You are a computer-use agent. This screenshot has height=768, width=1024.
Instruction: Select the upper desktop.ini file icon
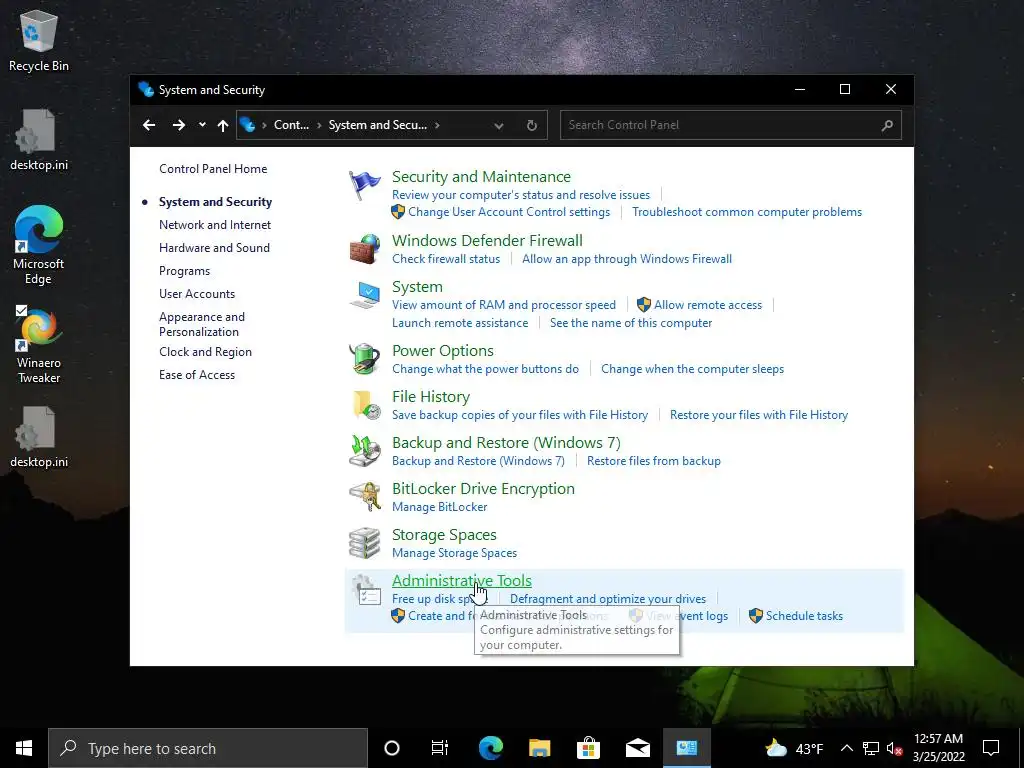(39, 140)
